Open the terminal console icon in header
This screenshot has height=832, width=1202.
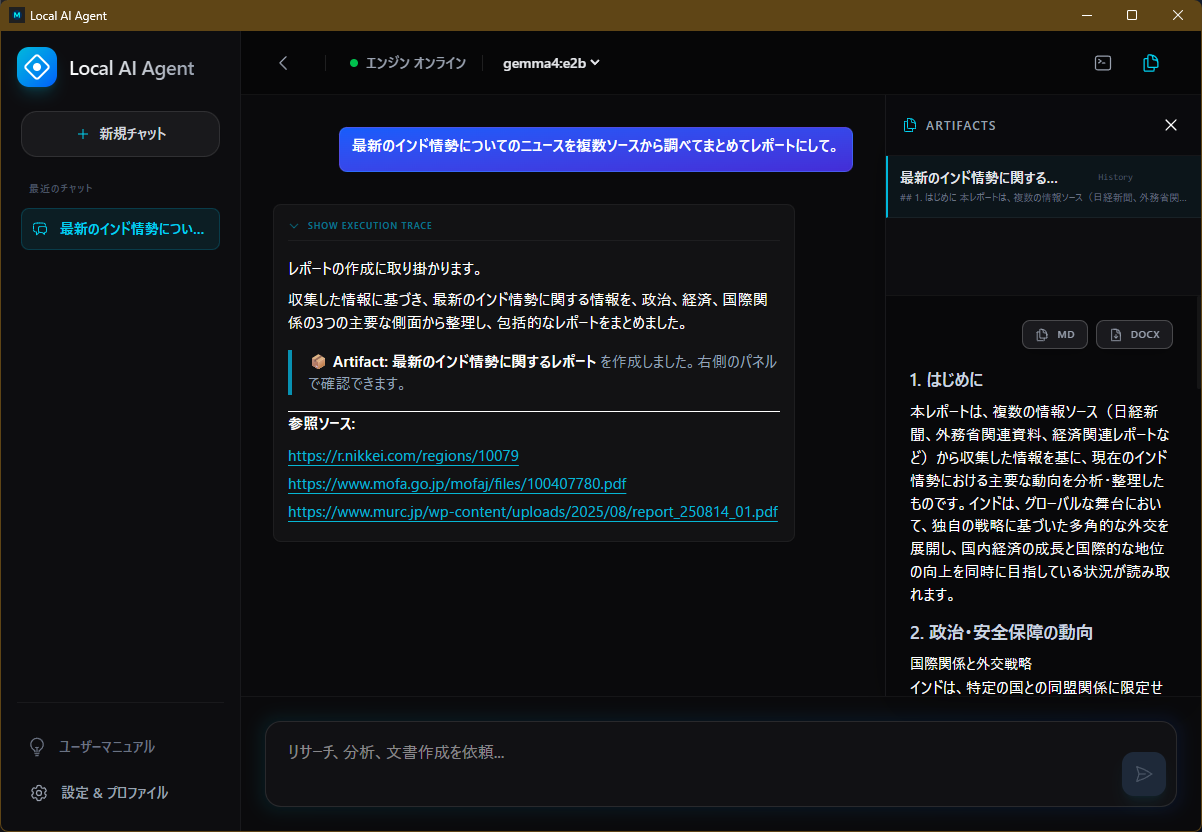point(1103,63)
